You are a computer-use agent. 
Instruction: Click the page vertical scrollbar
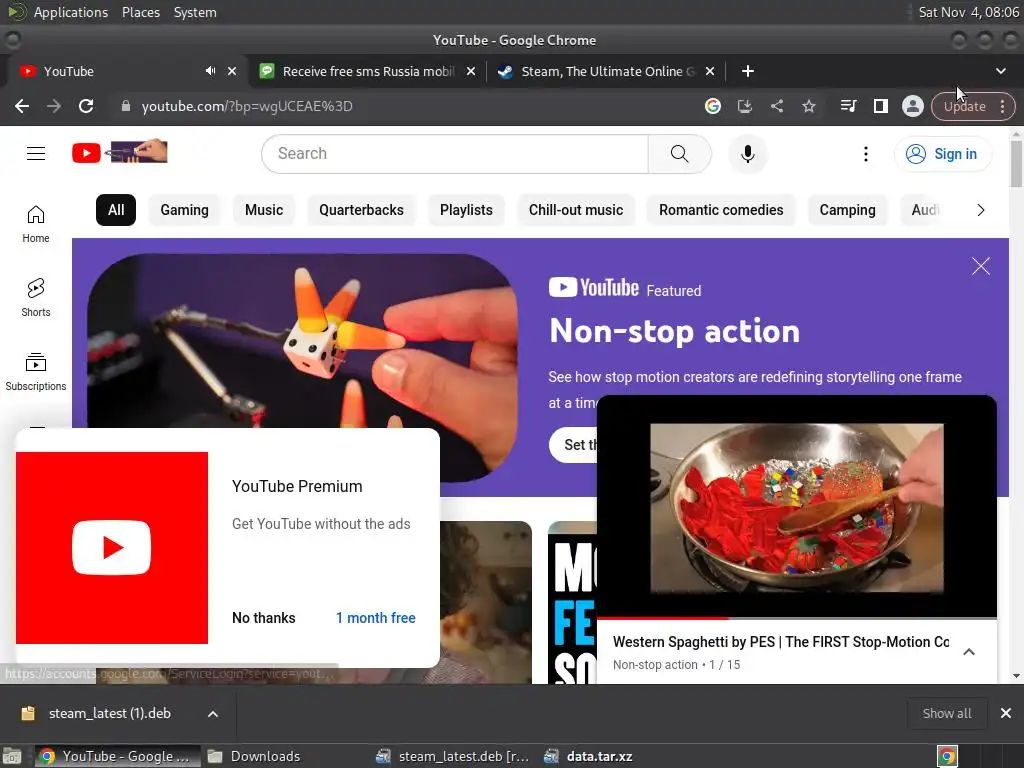pyautogui.click(x=1016, y=163)
